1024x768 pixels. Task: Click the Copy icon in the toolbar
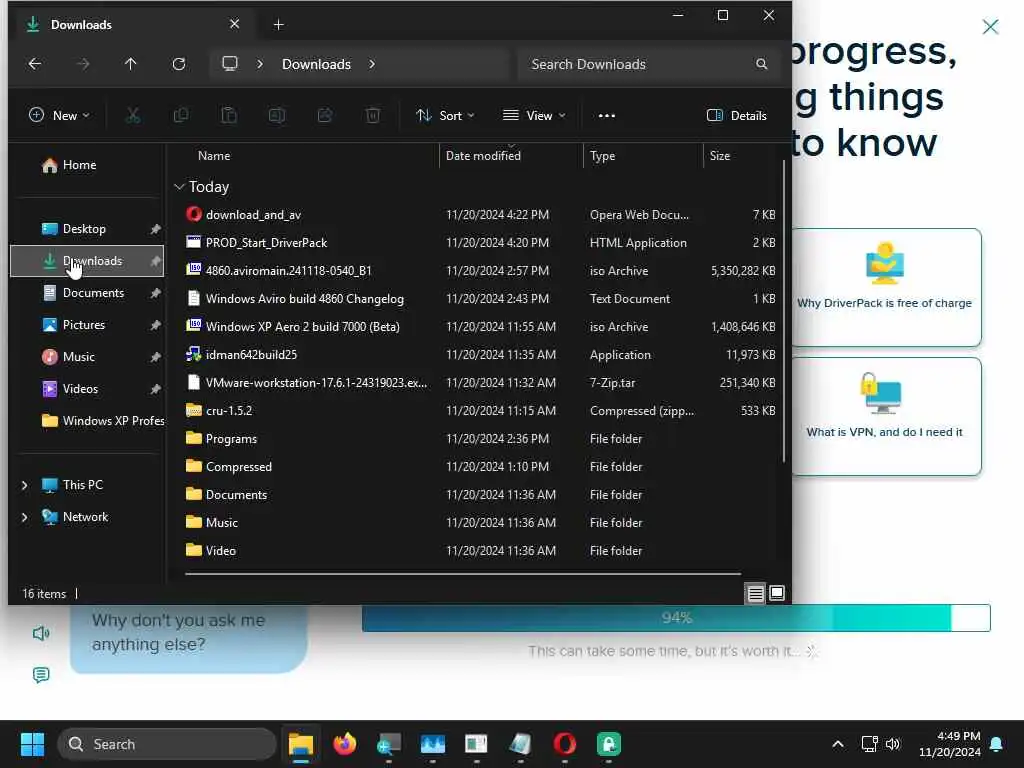coord(181,116)
